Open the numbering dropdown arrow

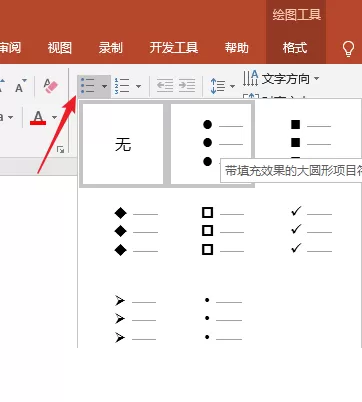[138, 86]
